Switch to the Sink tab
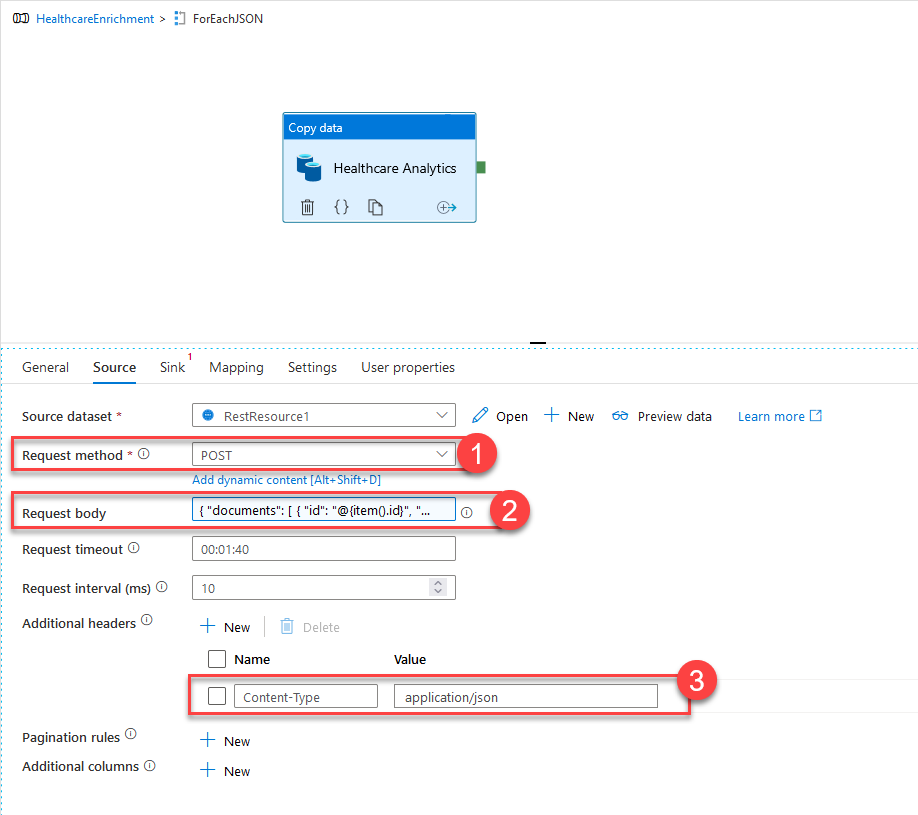The image size is (918, 815). (x=172, y=367)
